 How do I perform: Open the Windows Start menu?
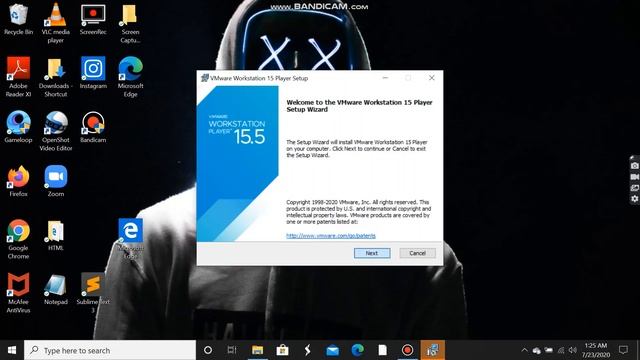[x=12, y=350]
